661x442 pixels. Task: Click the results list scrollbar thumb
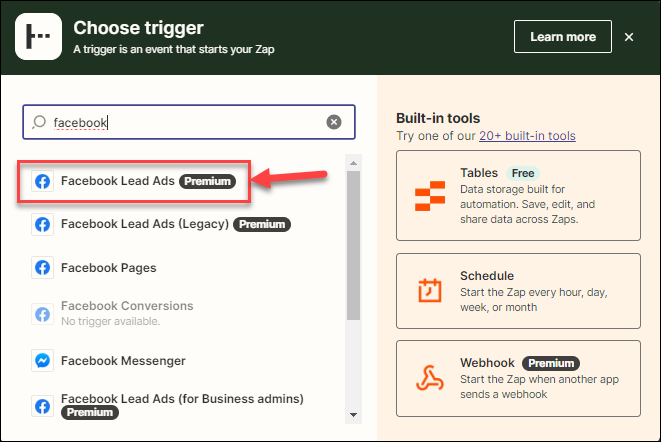pos(353,245)
